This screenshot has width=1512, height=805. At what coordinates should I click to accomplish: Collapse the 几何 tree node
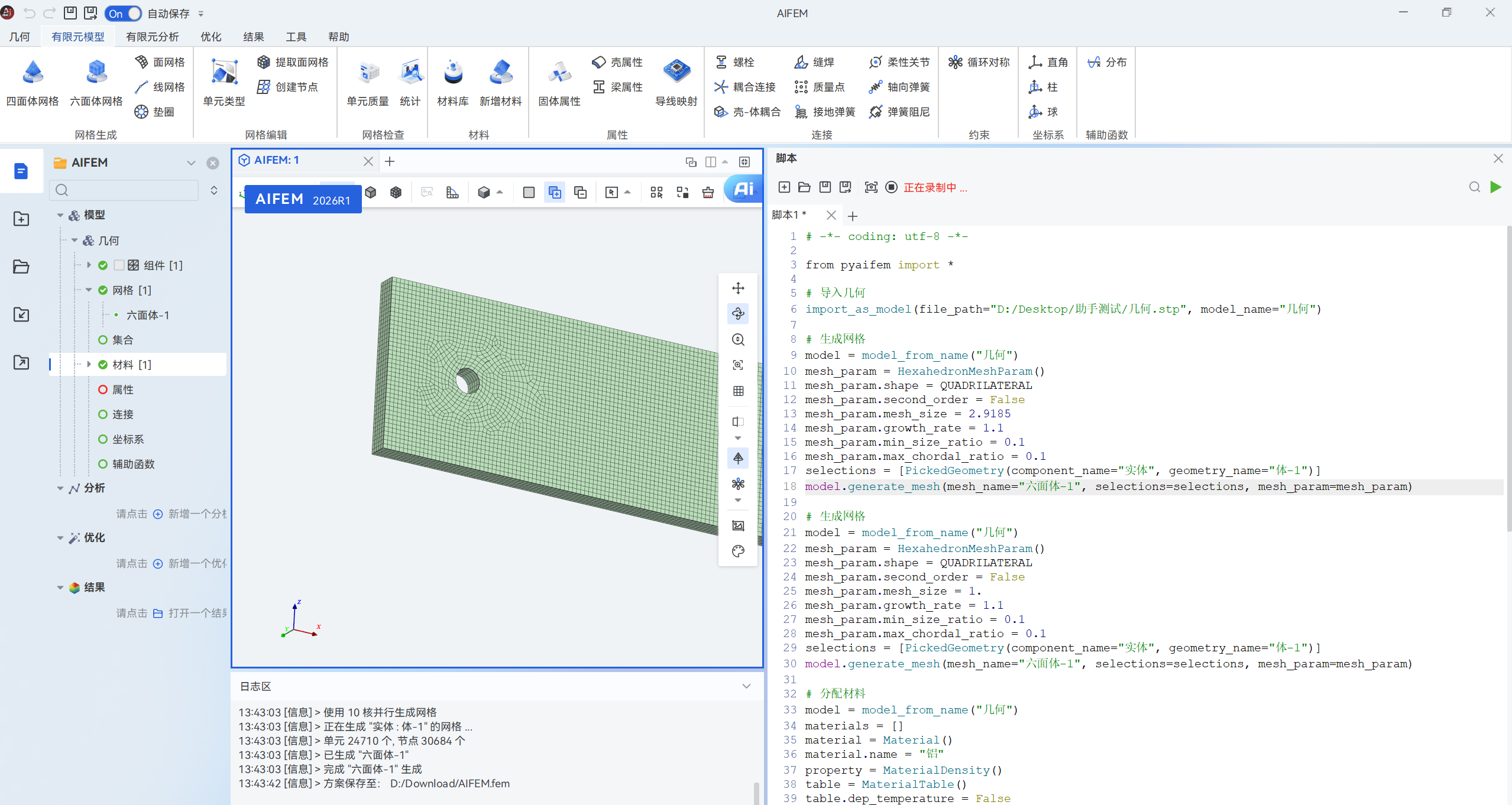[75, 241]
